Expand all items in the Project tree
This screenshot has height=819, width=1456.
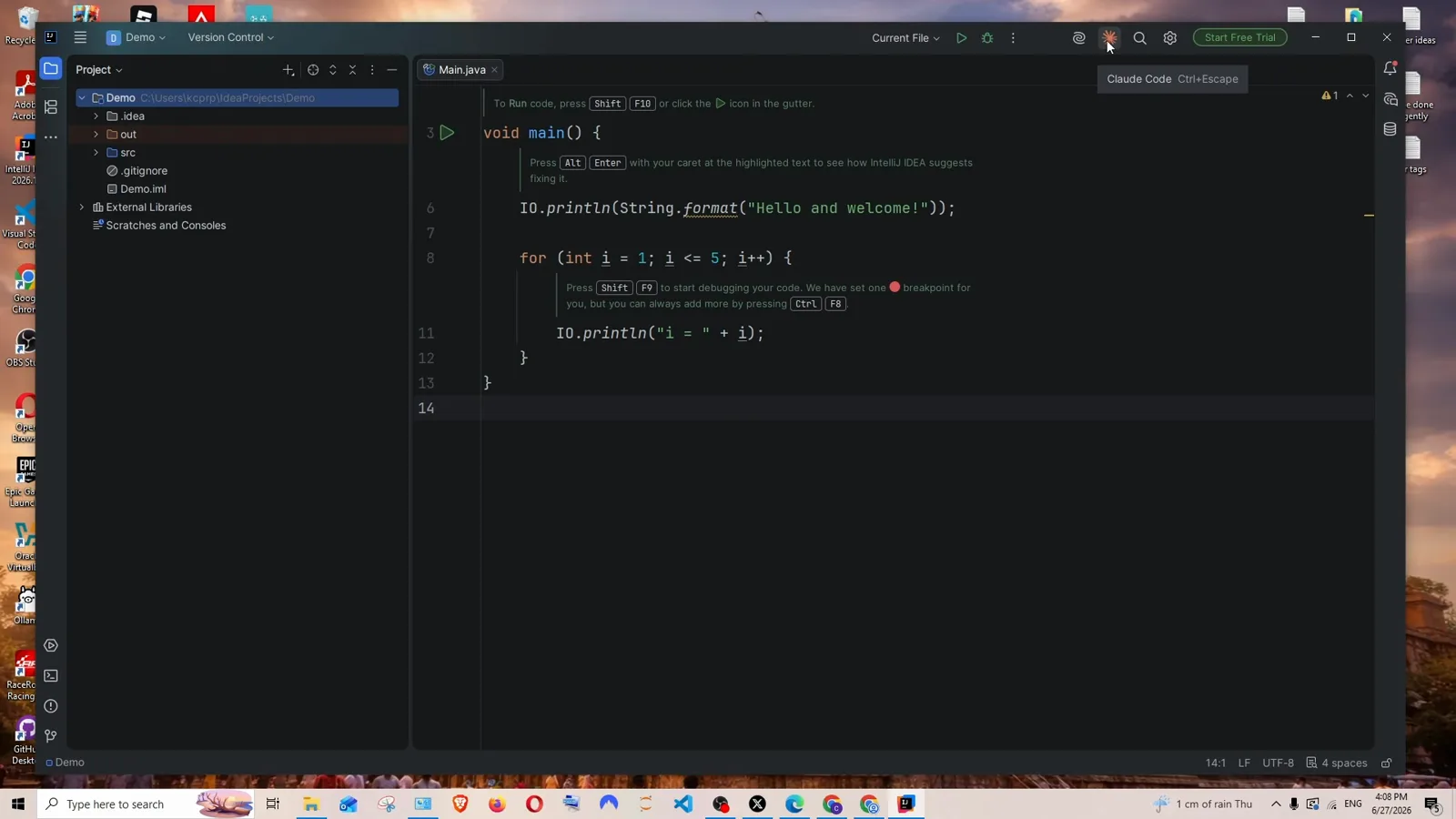pos(333,69)
